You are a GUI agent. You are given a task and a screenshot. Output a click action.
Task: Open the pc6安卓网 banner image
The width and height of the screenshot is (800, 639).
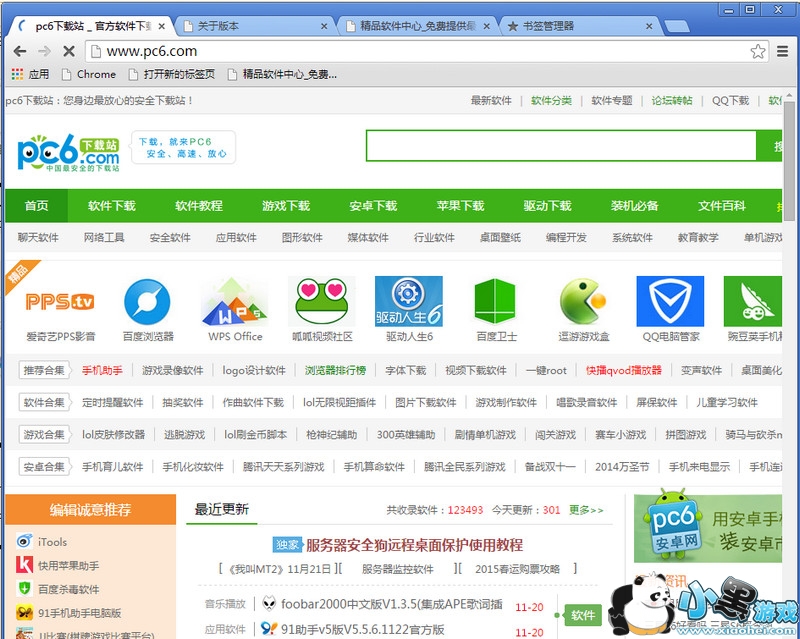pyautogui.click(x=708, y=528)
